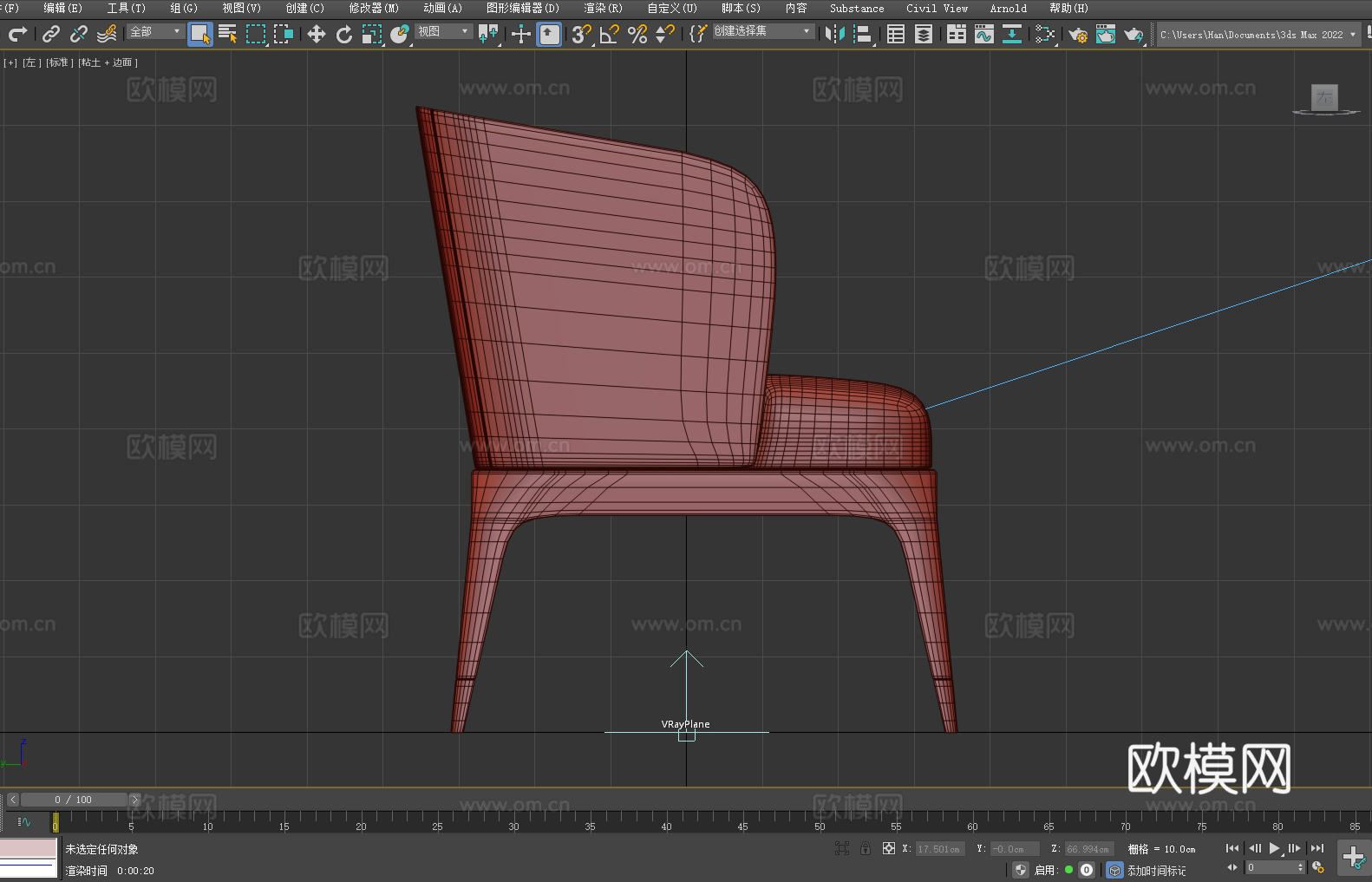Click Previous Frame playback button

click(1254, 848)
